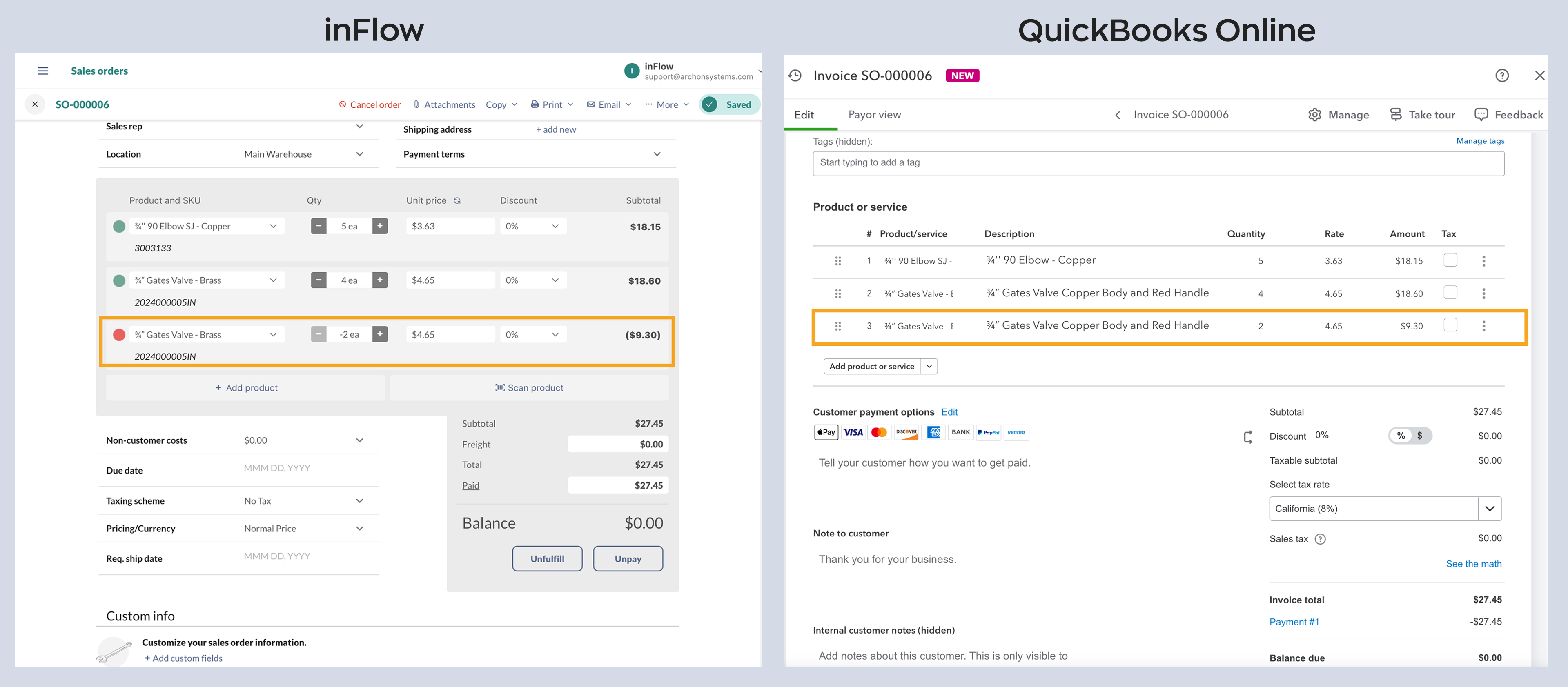Click the Manage tags link
The height and width of the screenshot is (687, 1568).
pos(1480,140)
